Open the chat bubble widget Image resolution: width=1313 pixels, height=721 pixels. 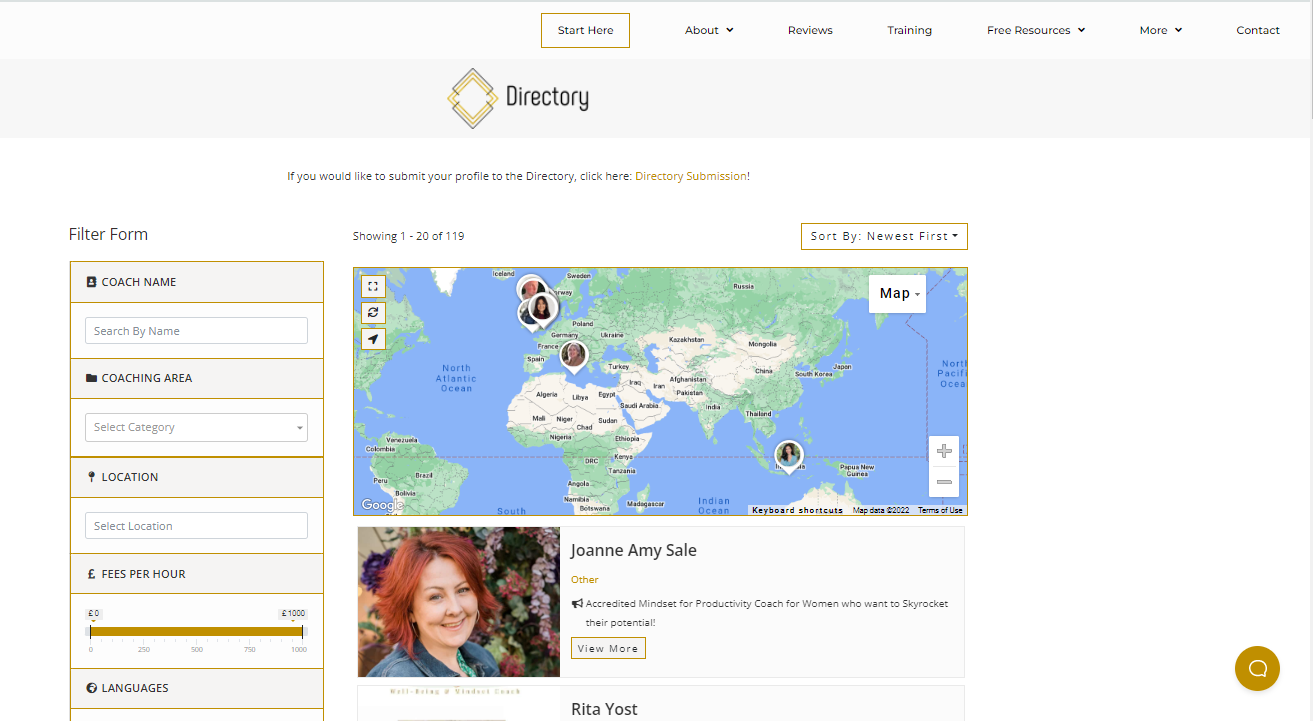click(1257, 668)
